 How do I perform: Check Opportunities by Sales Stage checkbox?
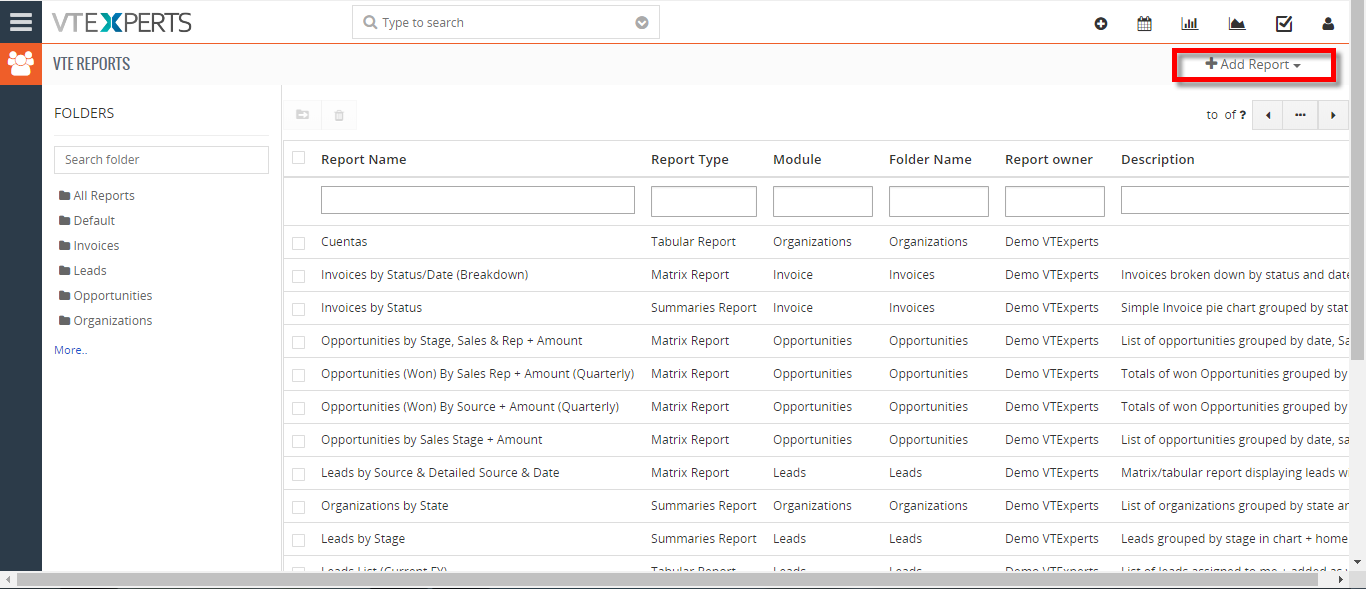(298, 441)
